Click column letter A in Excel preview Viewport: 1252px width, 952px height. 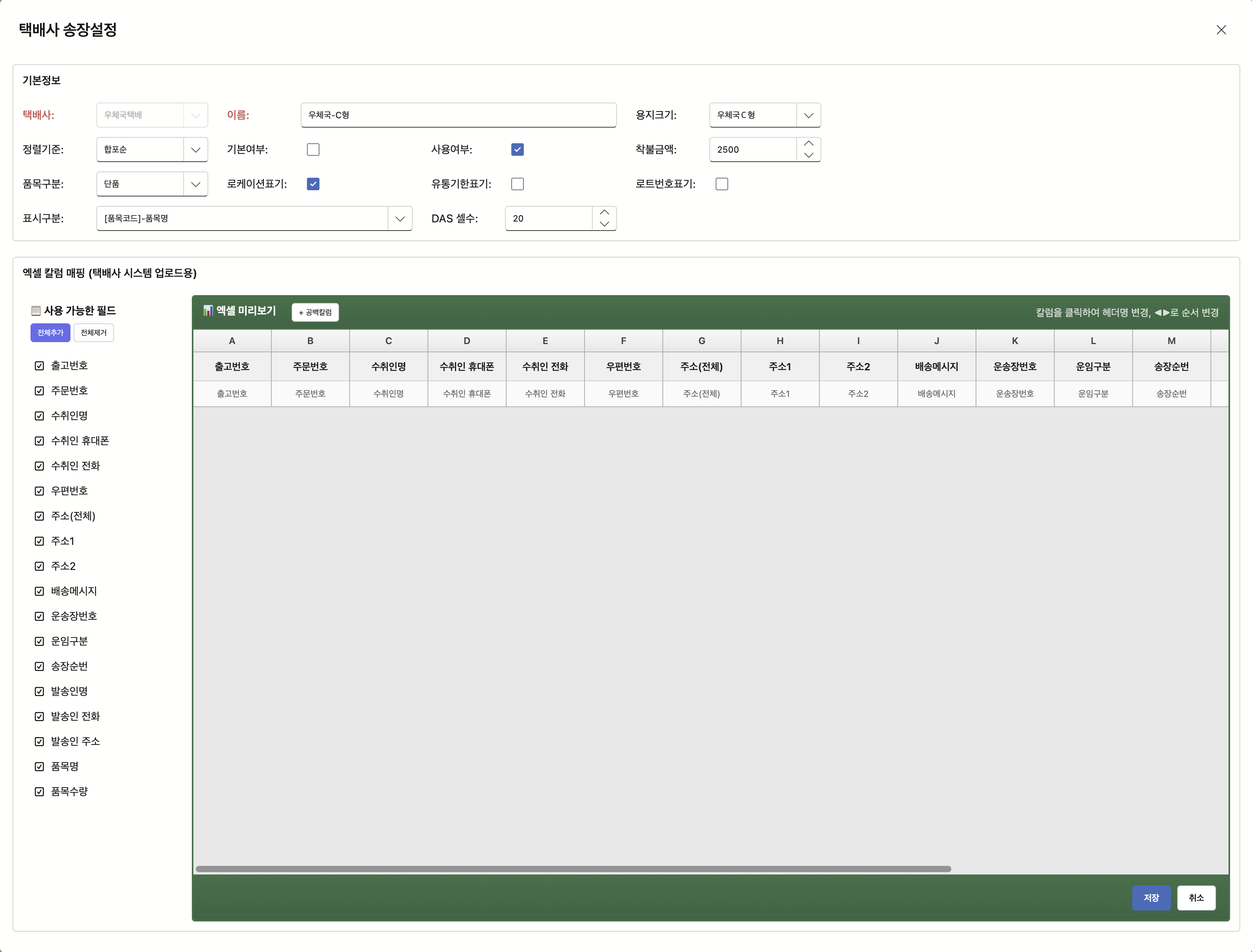(x=232, y=341)
